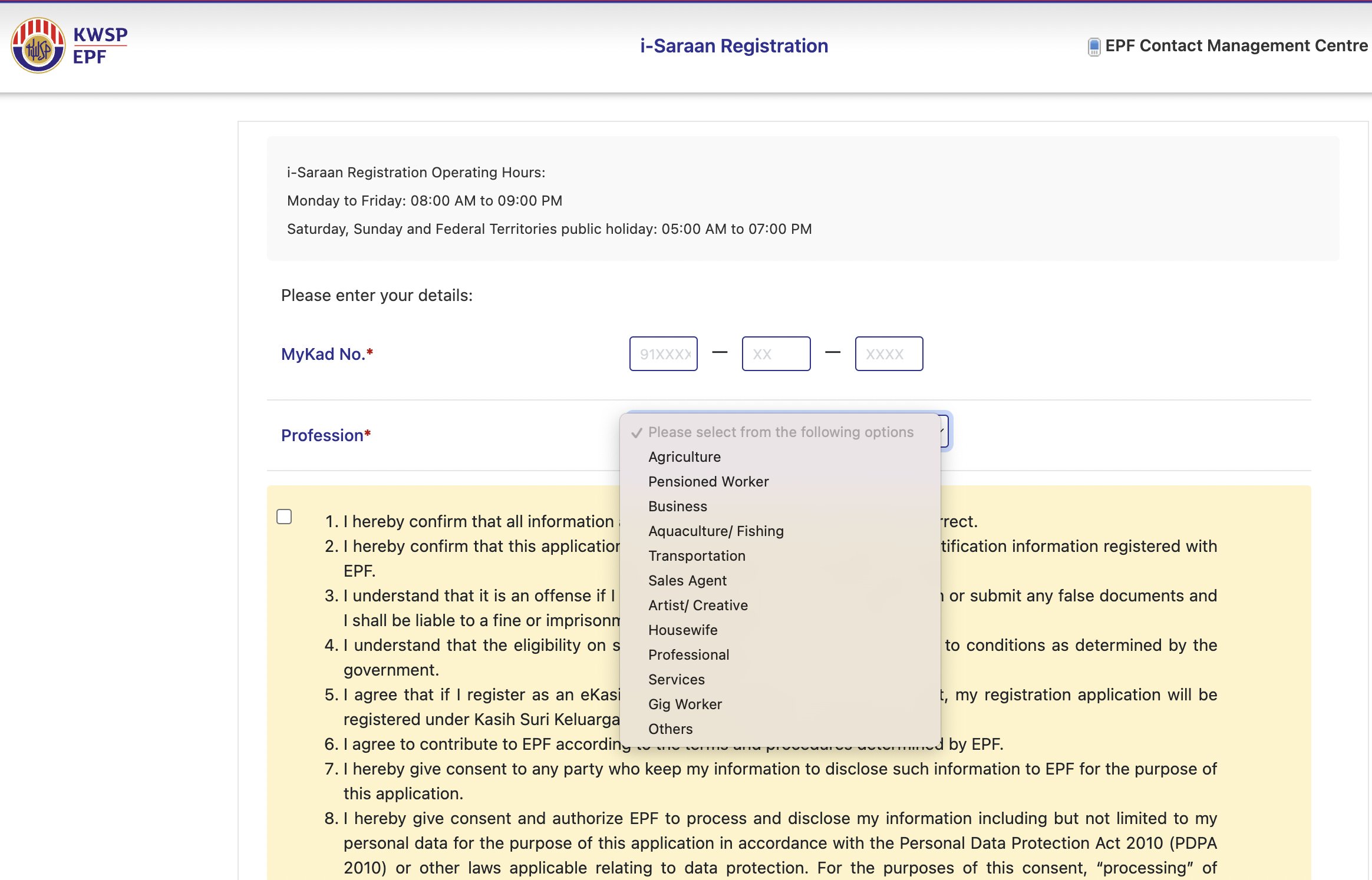Viewport: 1372px width, 880px height.
Task: Choose Others at list bottom
Action: tap(670, 729)
